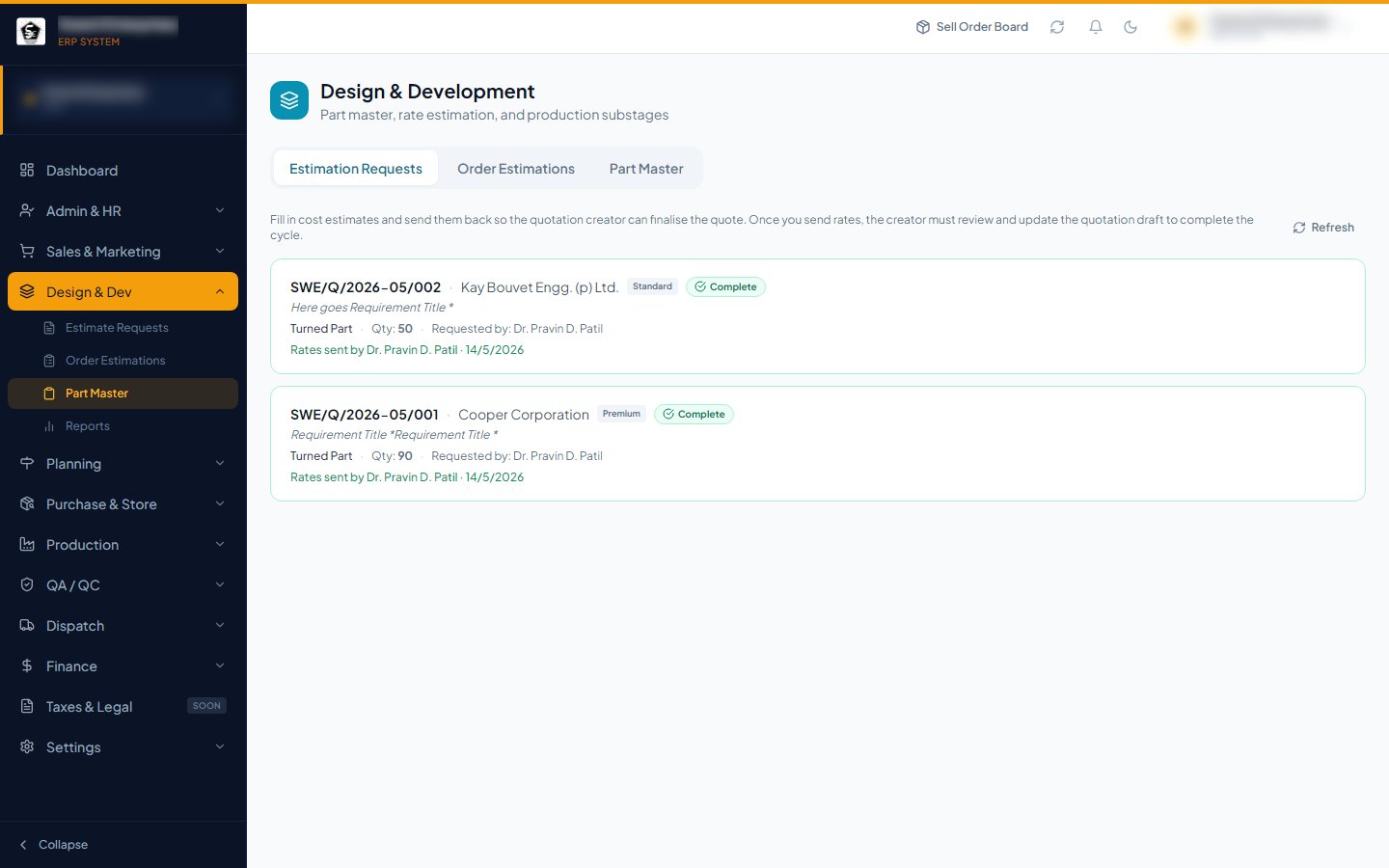Screen dimensions: 1389x868
Task: Collapse Design & Dev chevron
Action: (x=220, y=292)
